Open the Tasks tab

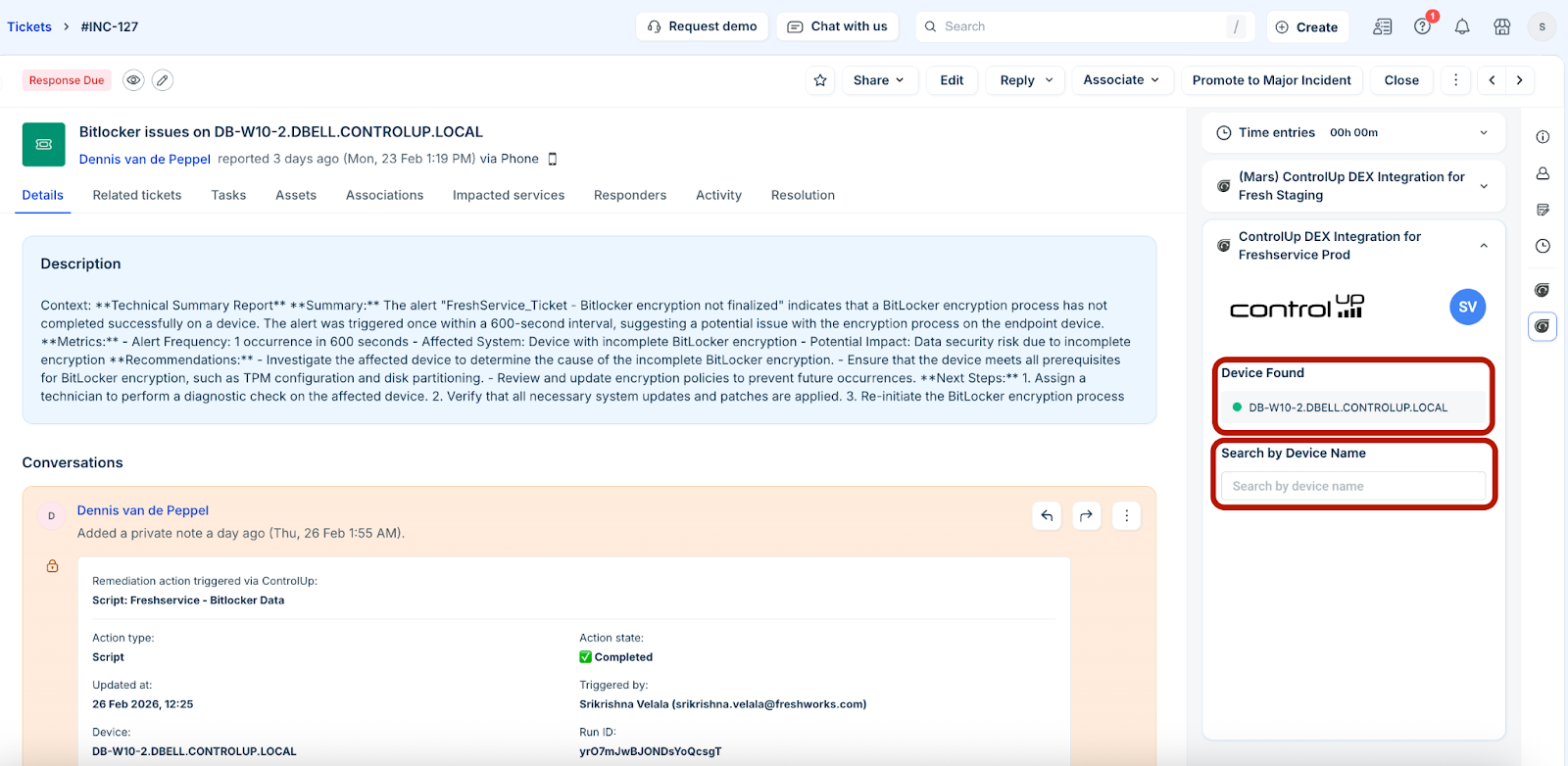click(228, 195)
